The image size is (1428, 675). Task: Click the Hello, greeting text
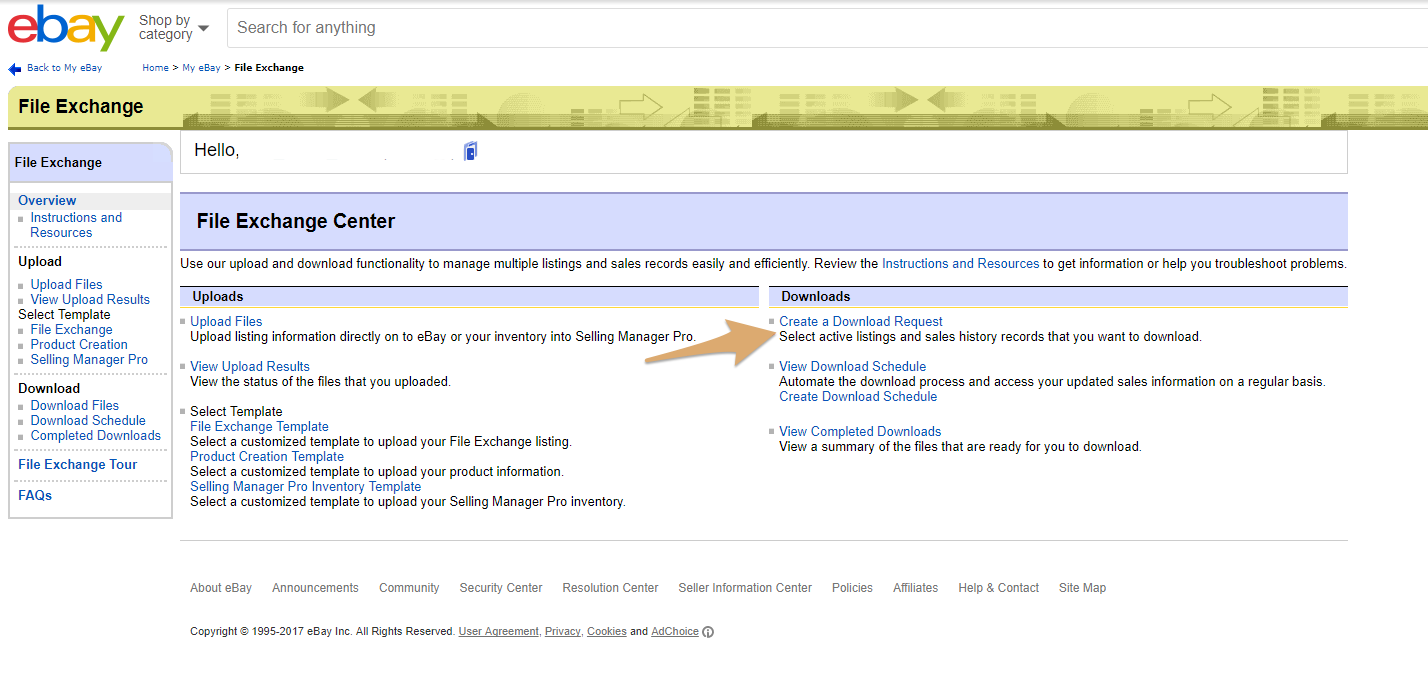pyautogui.click(x=217, y=150)
